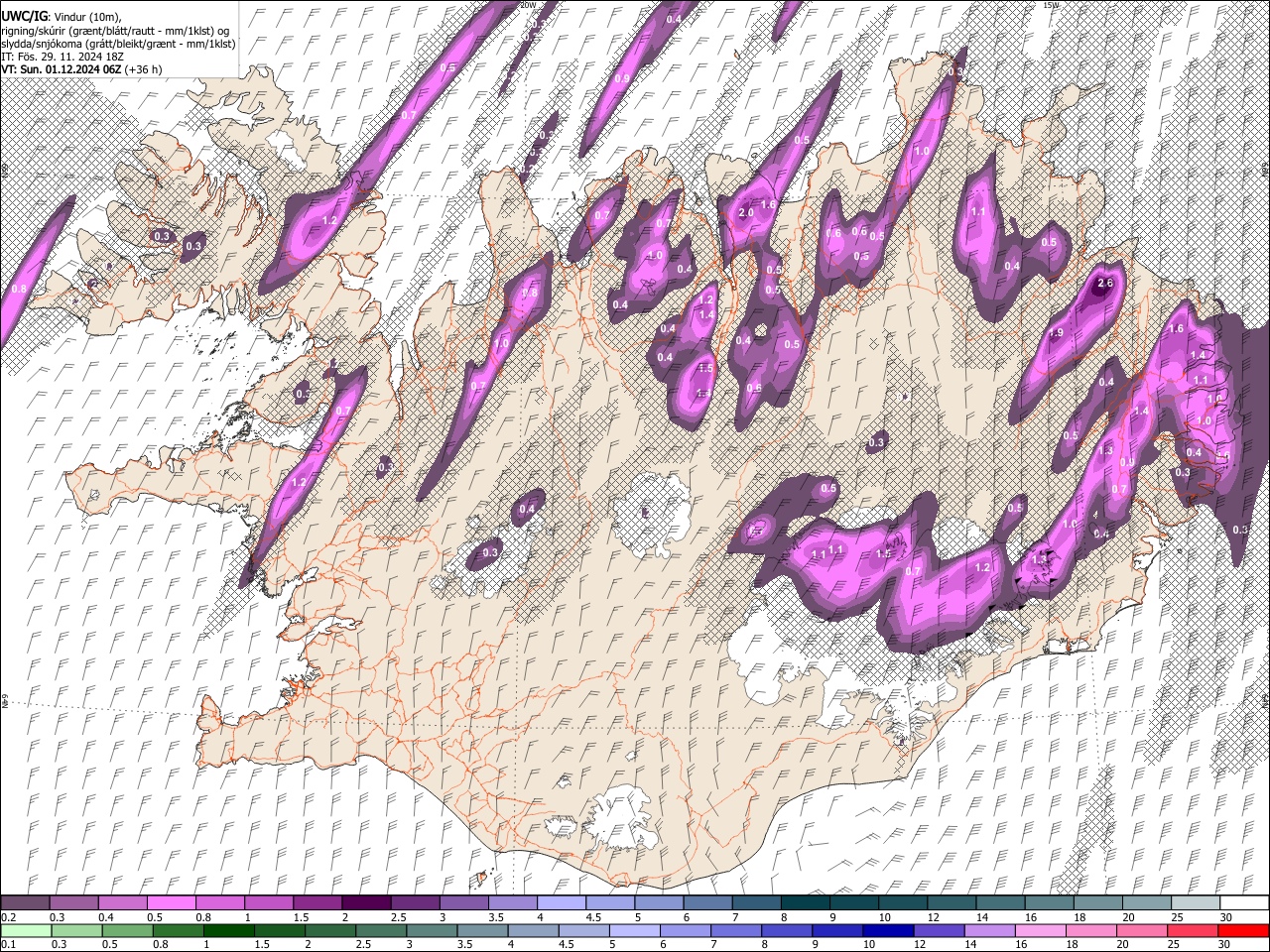
Task: Click the bright red swatch after 30 in bottom legend
Action: coord(1244,930)
